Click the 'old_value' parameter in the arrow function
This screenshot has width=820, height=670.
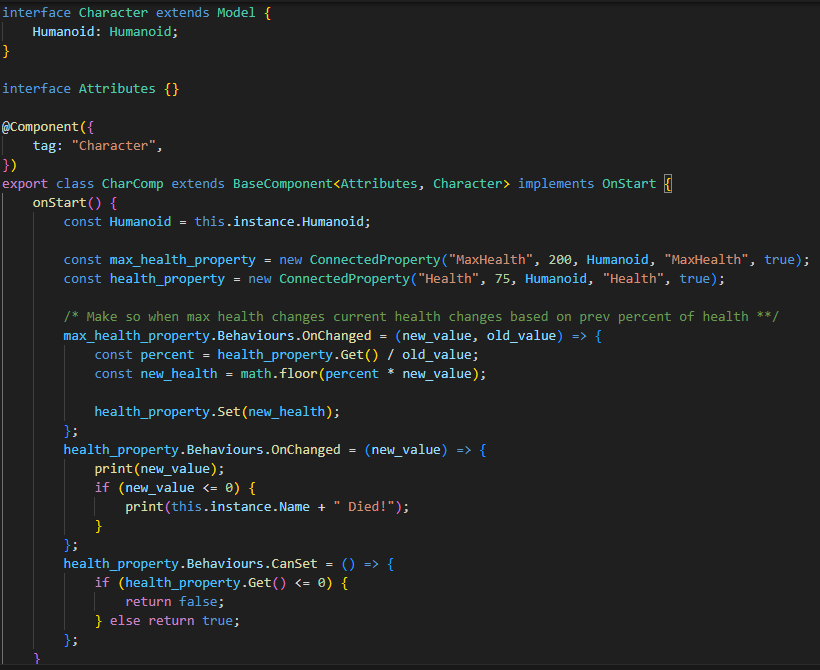click(521, 336)
